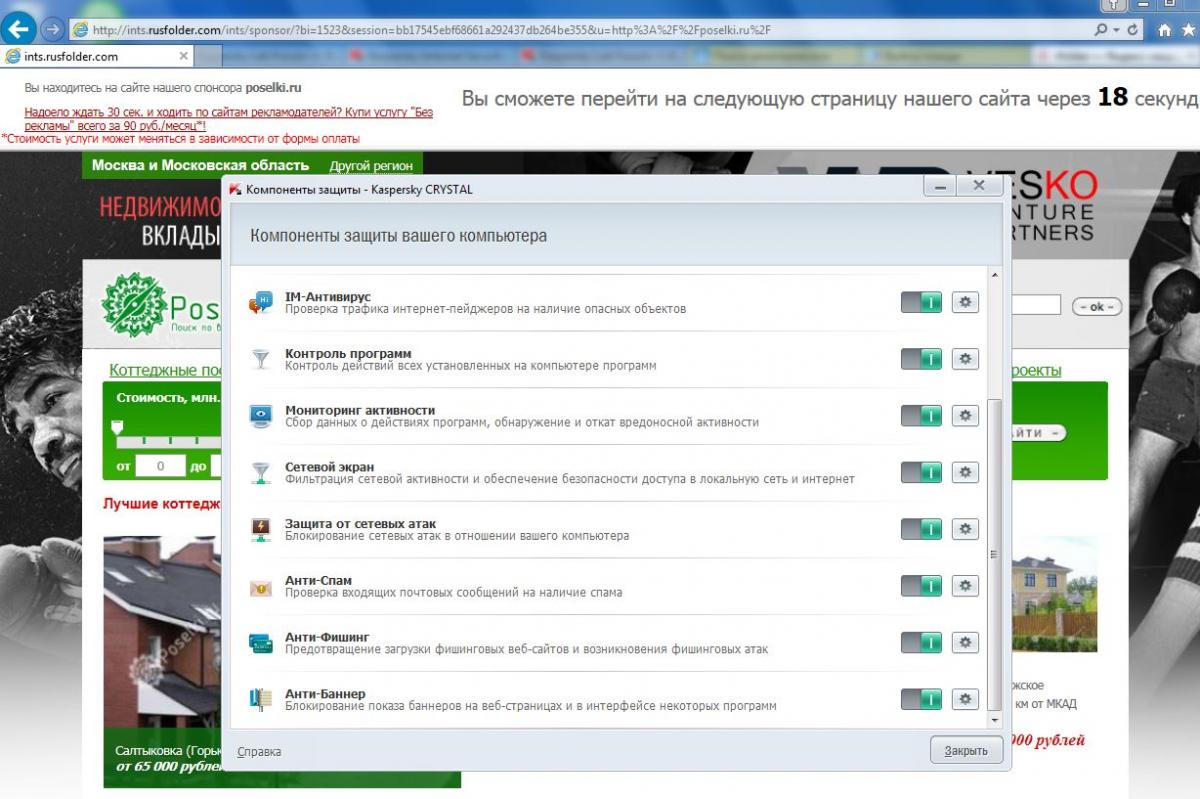
Task: Turn off Защита от сетевых атак switch
Action: (x=921, y=528)
